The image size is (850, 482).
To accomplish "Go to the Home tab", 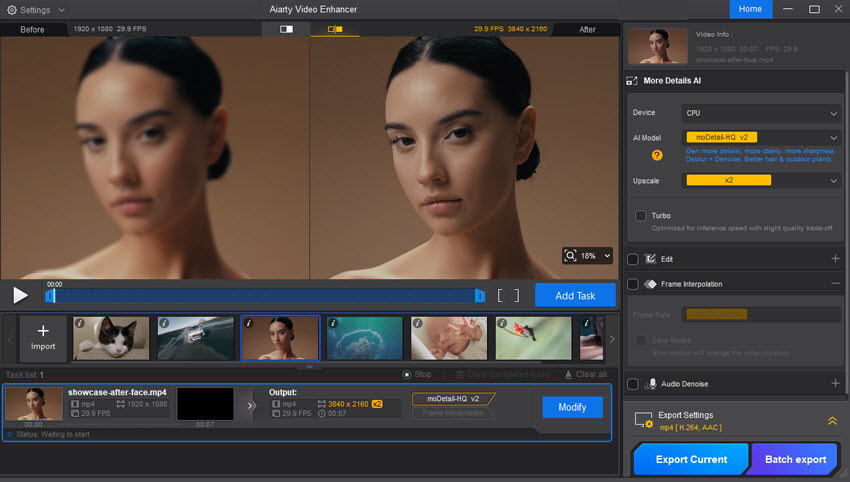I will (x=750, y=9).
